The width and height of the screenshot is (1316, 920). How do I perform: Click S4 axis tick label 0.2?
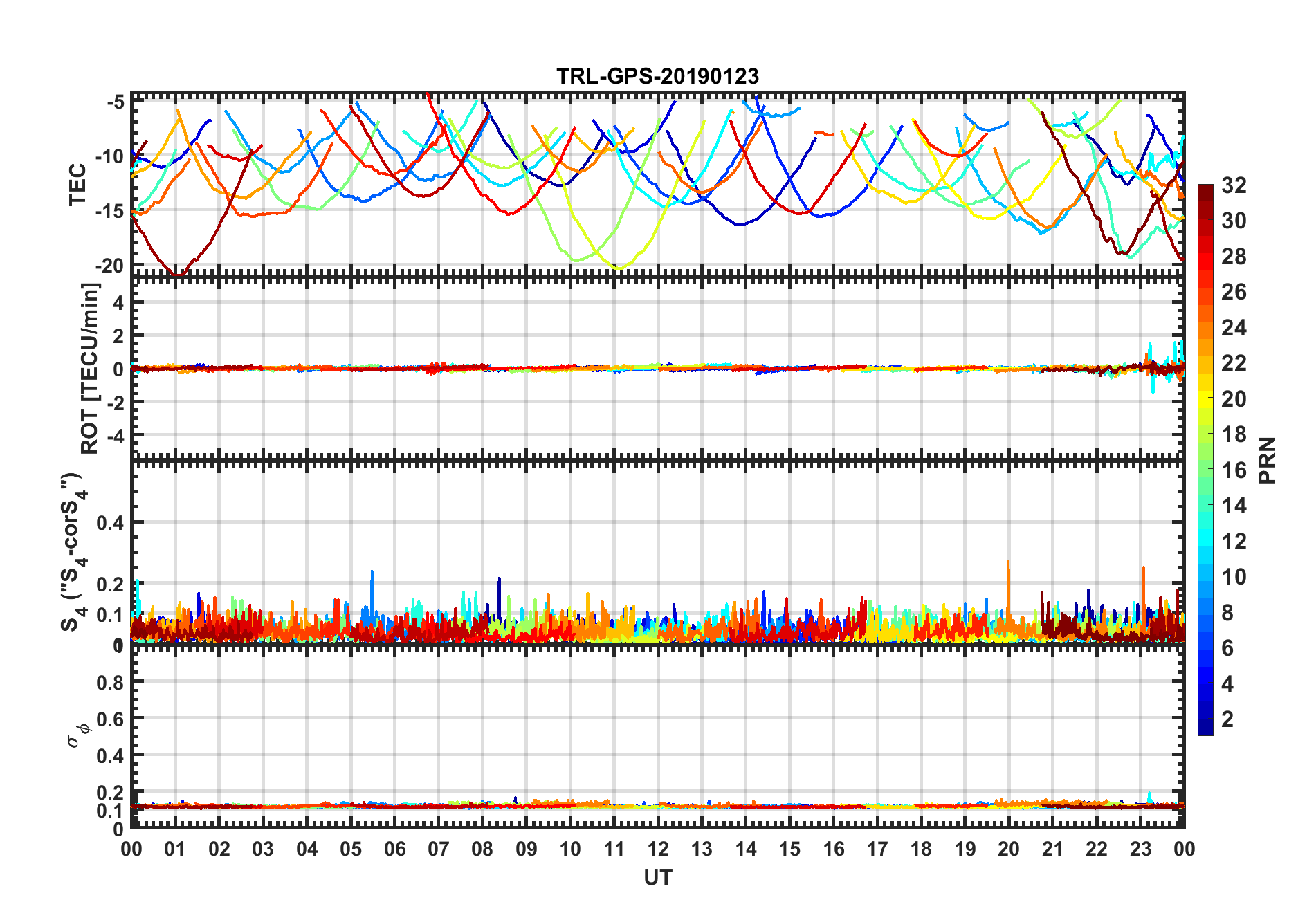[110, 584]
